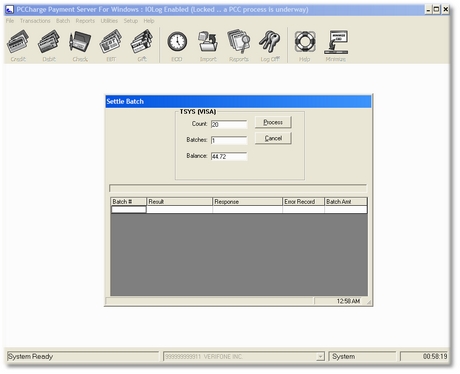The width and height of the screenshot is (460, 374).
Task: Expand the merchant number dropdown arrow
Action: coord(320,357)
